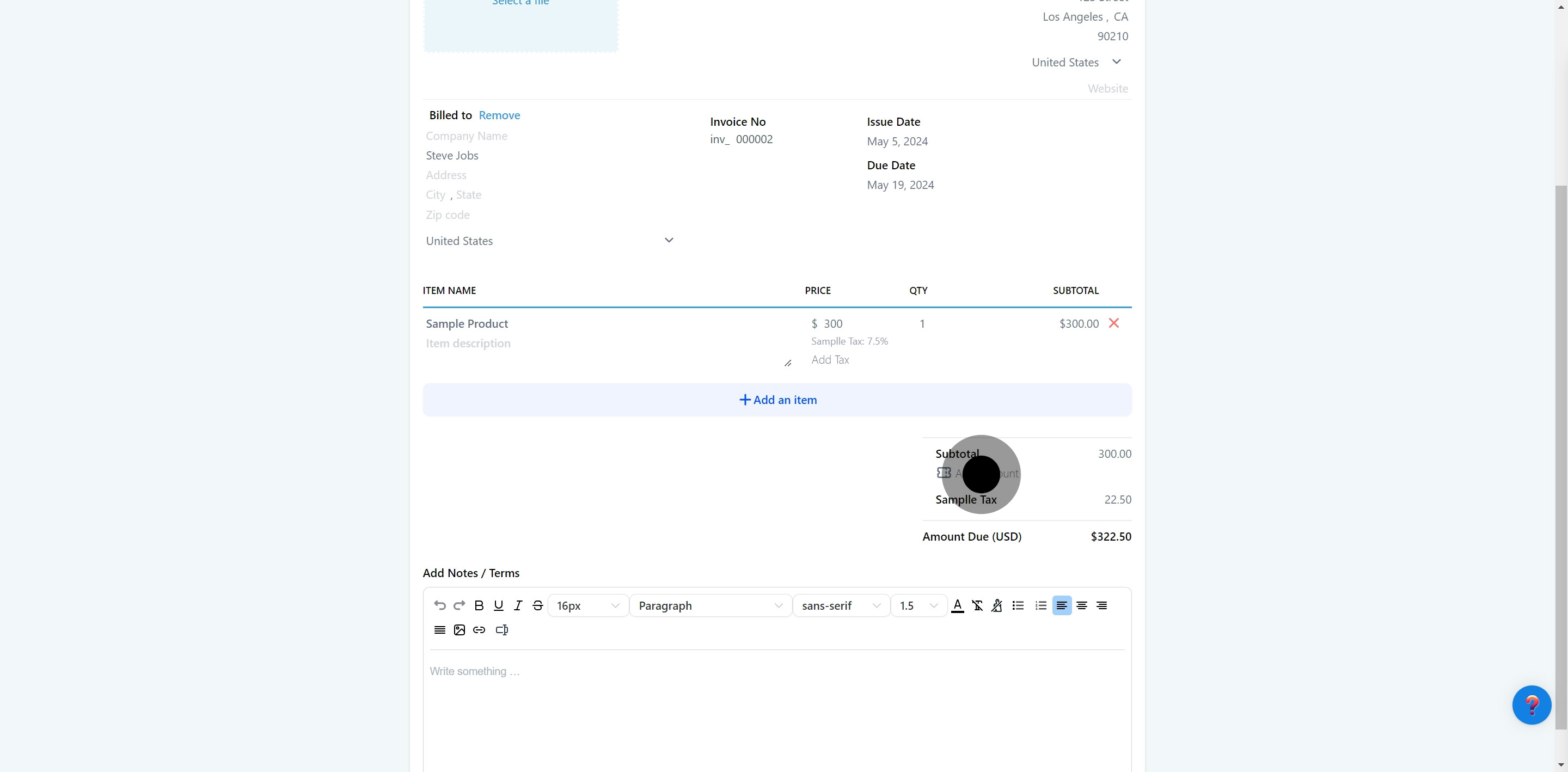Remove Sample Product line with red X
The height and width of the screenshot is (772, 1568).
1114,323
